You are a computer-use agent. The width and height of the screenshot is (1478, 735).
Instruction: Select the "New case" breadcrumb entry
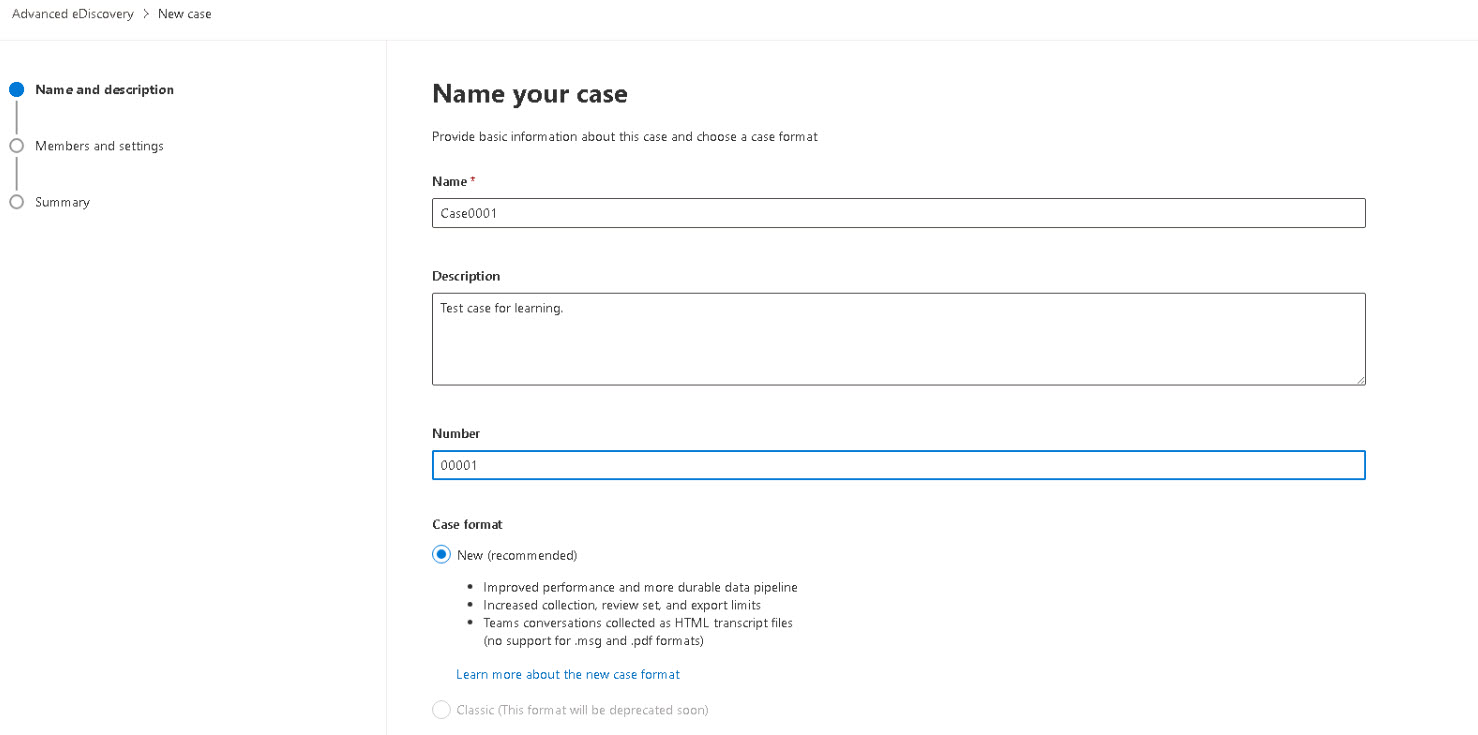coord(184,13)
